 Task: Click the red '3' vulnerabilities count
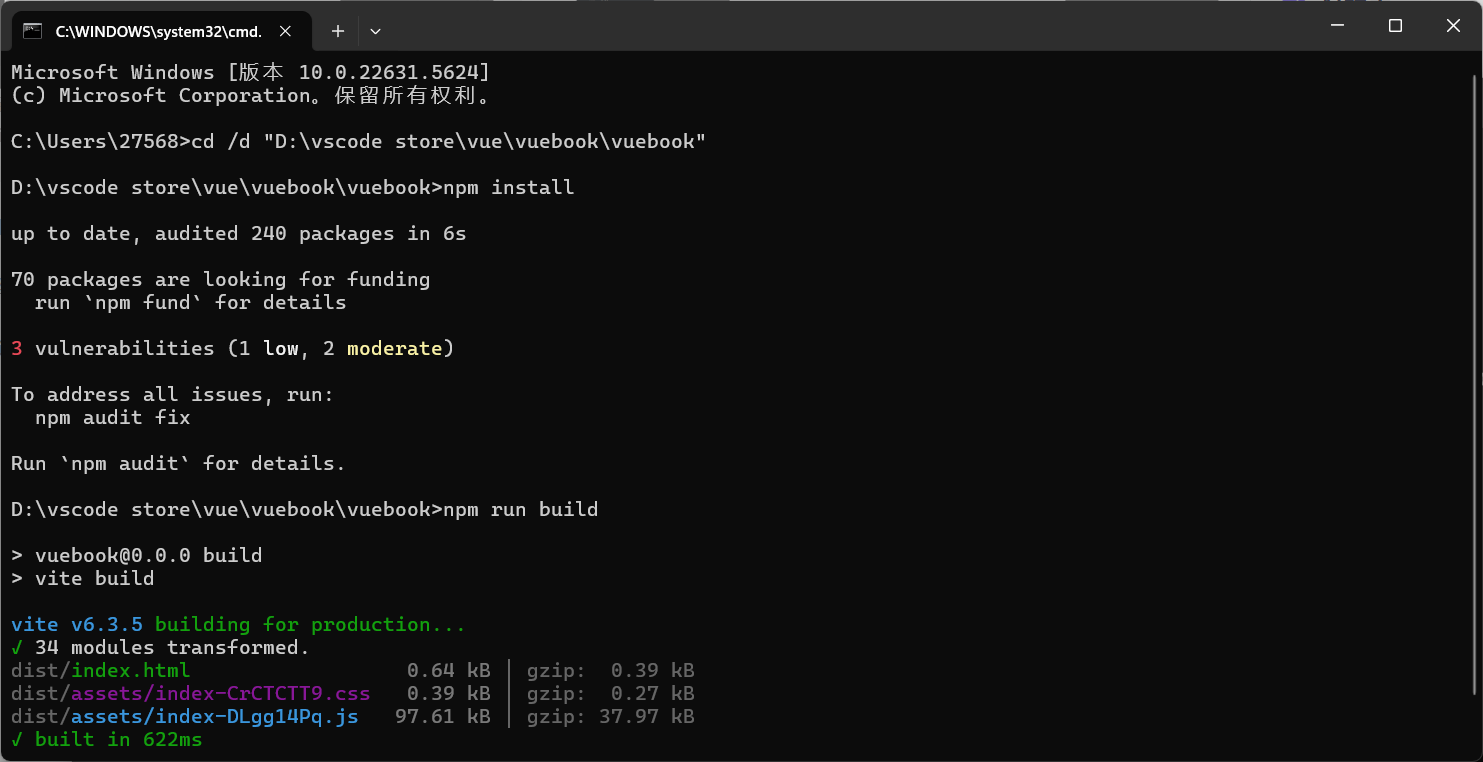17,348
